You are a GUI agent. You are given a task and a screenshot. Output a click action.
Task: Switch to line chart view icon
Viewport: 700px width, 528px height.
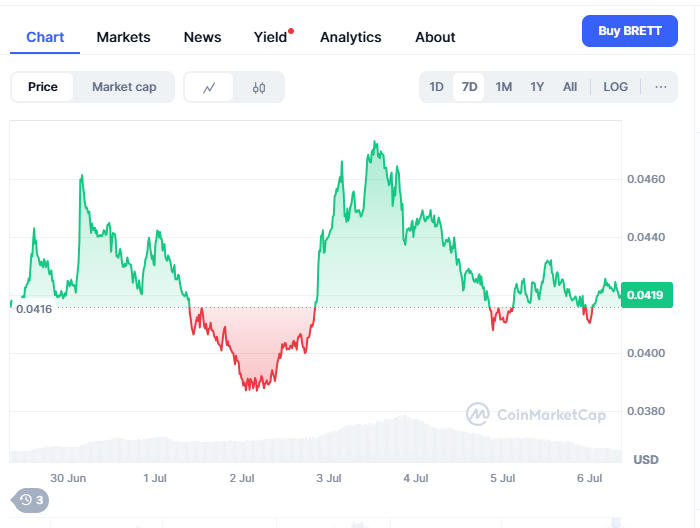(209, 87)
